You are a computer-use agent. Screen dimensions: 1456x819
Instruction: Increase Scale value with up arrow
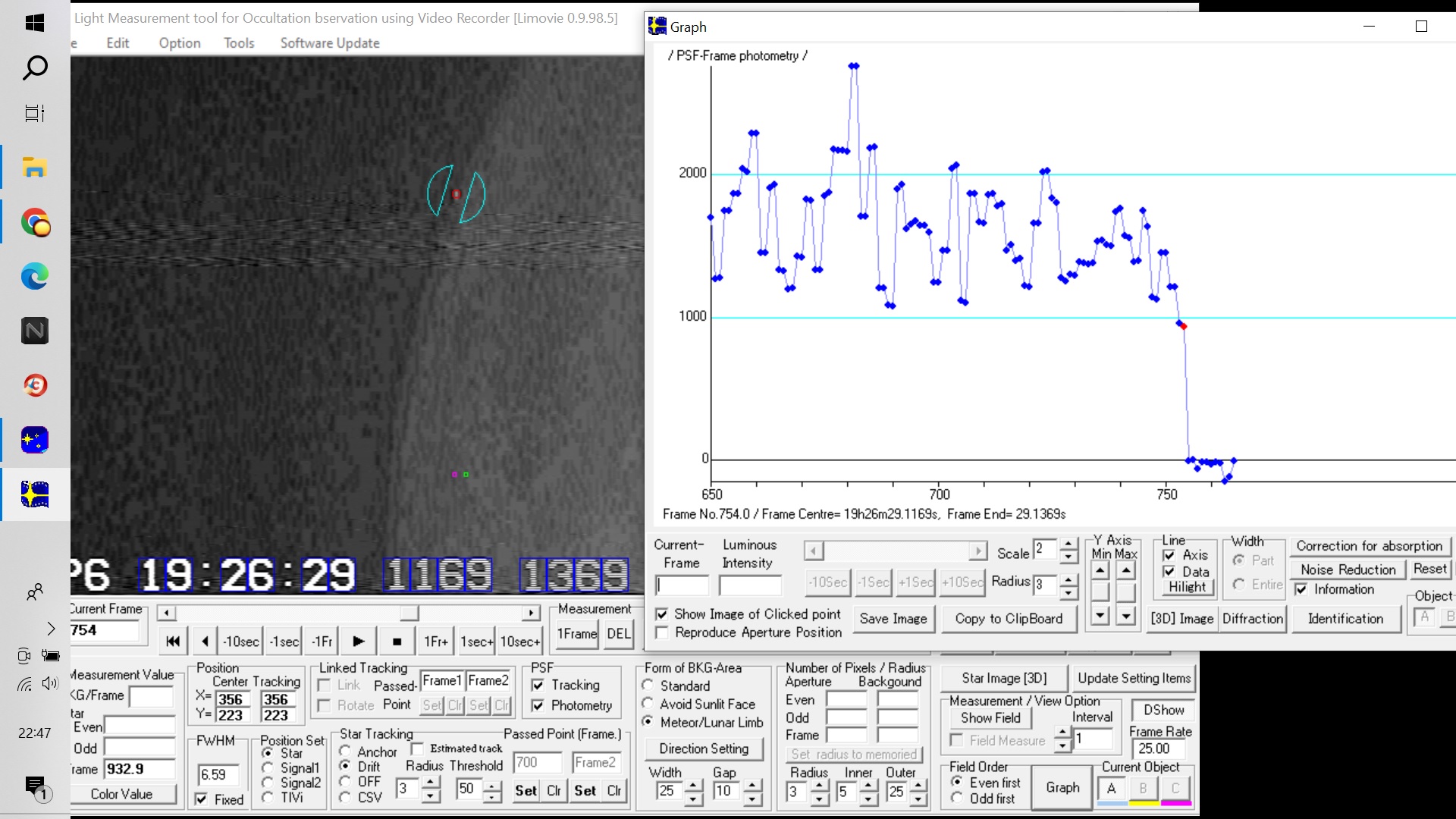point(1068,544)
